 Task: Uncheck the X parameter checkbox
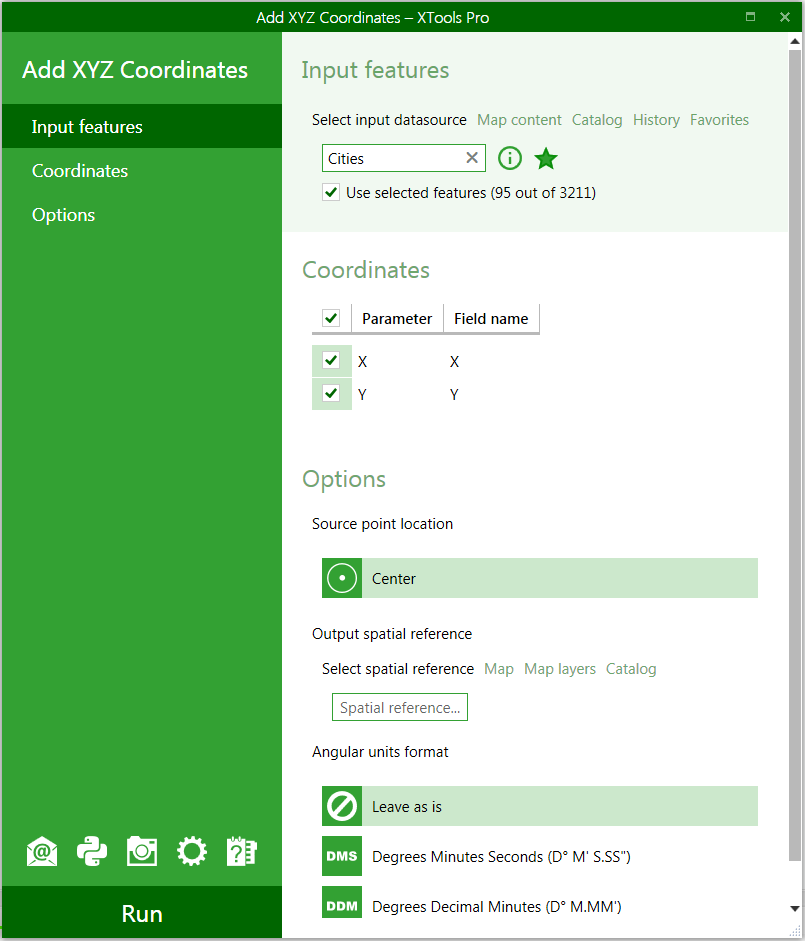click(x=331, y=361)
